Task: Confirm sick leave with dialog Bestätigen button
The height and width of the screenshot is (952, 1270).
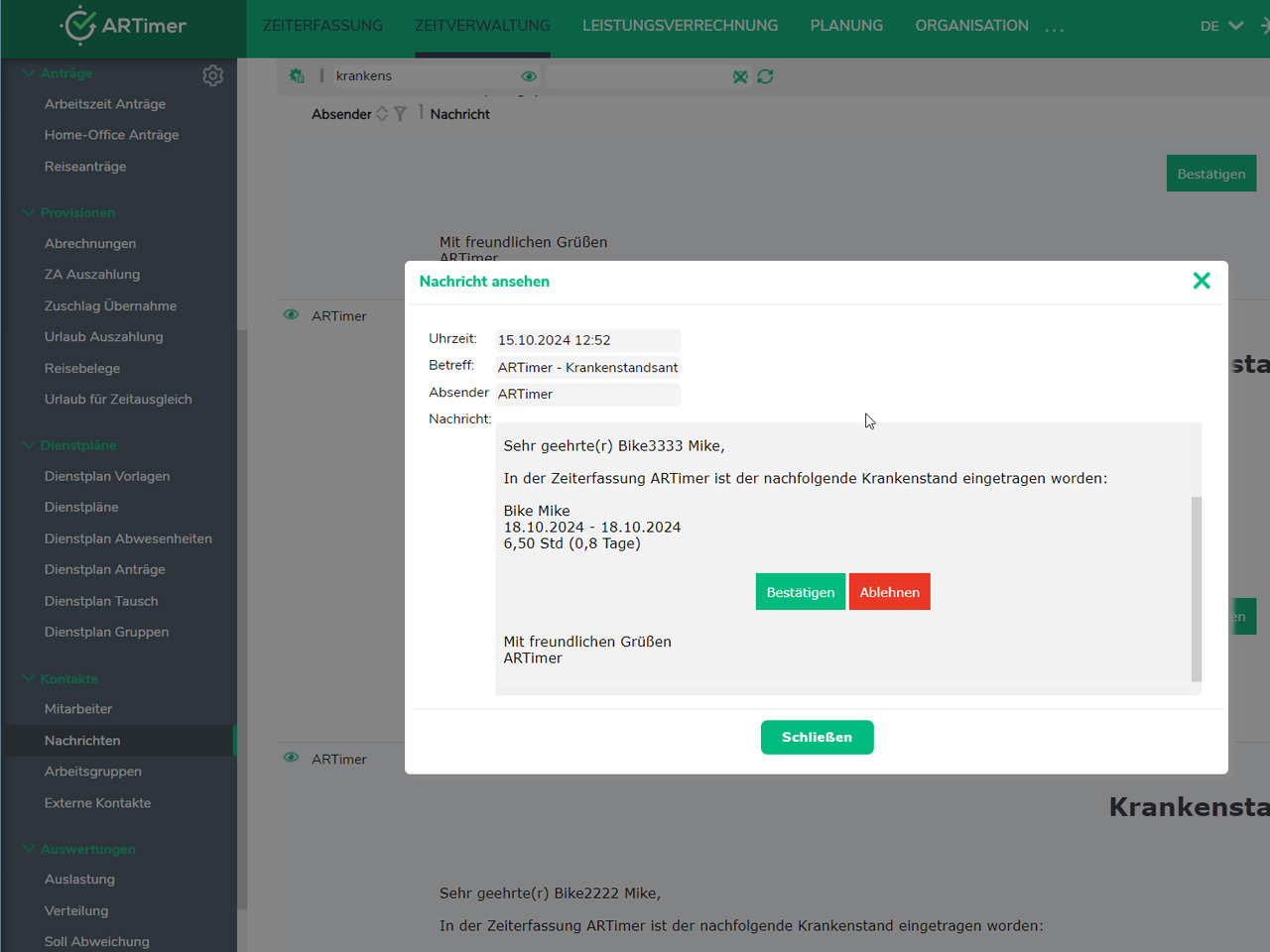Action: click(x=800, y=592)
